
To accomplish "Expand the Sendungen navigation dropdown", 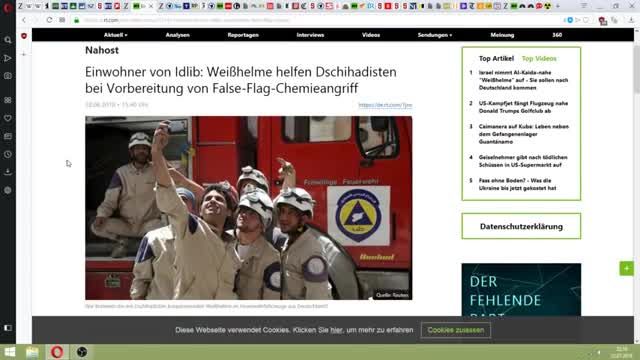I will 435,35.
